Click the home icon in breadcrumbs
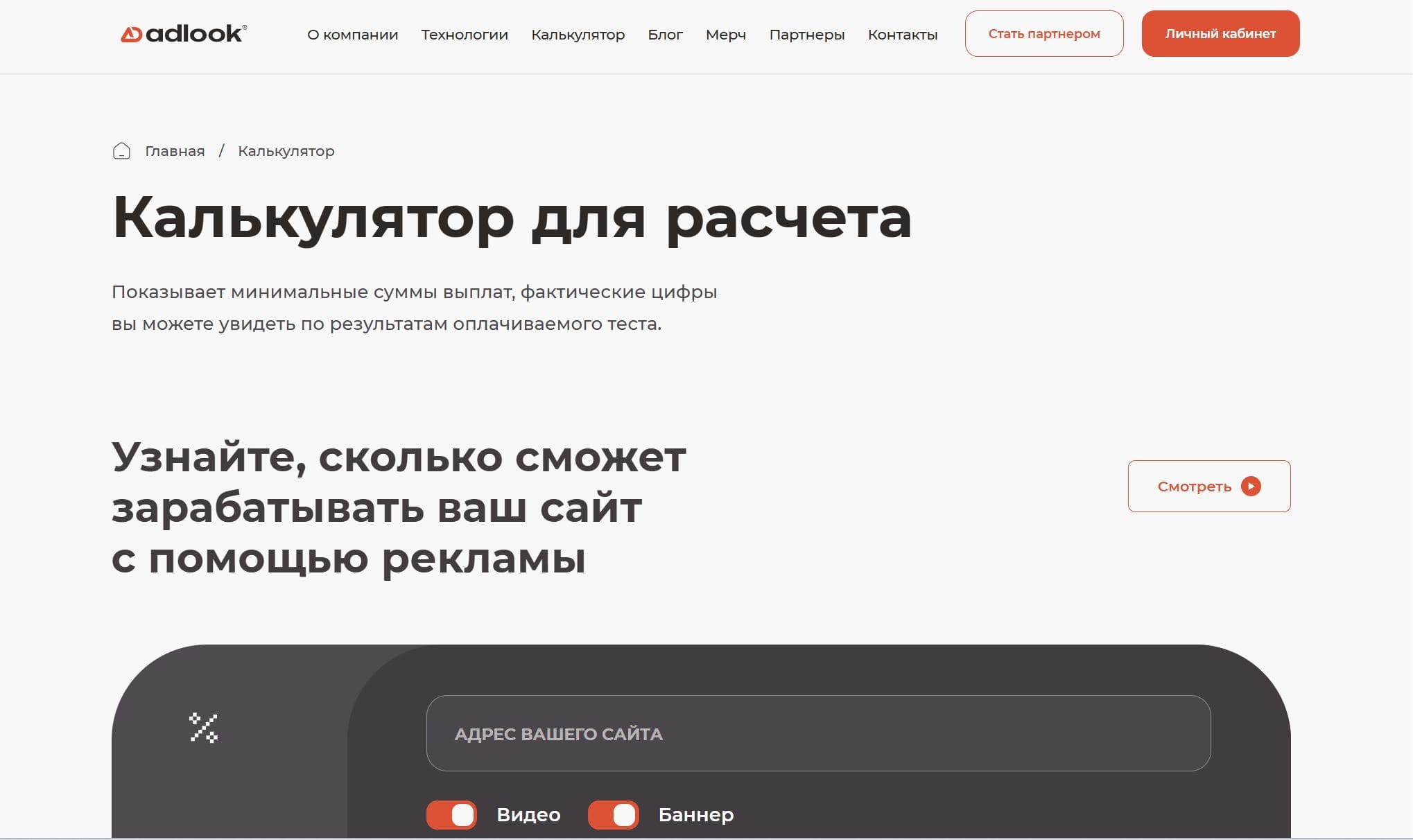This screenshot has height=840, width=1413. point(121,151)
